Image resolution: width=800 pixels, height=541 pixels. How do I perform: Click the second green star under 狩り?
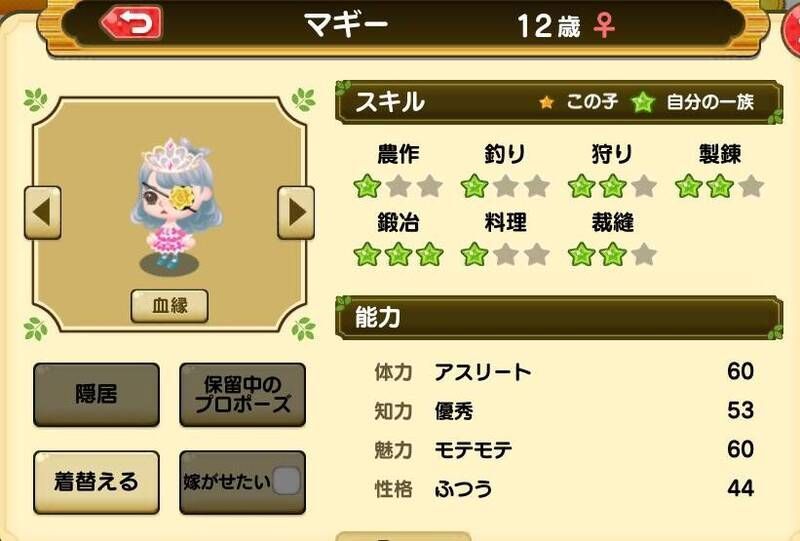(613, 186)
